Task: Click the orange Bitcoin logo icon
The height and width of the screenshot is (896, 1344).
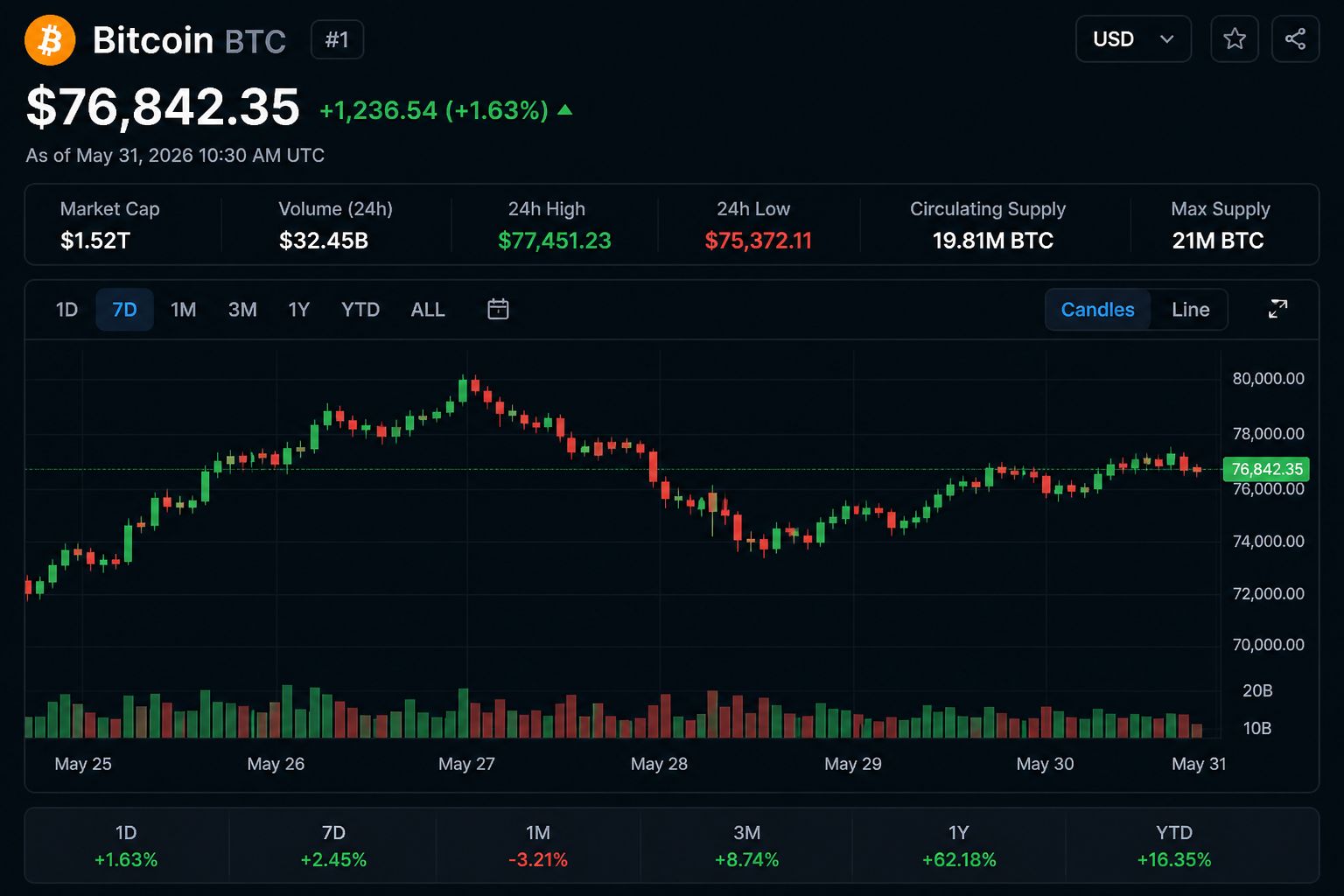Action: point(50,40)
